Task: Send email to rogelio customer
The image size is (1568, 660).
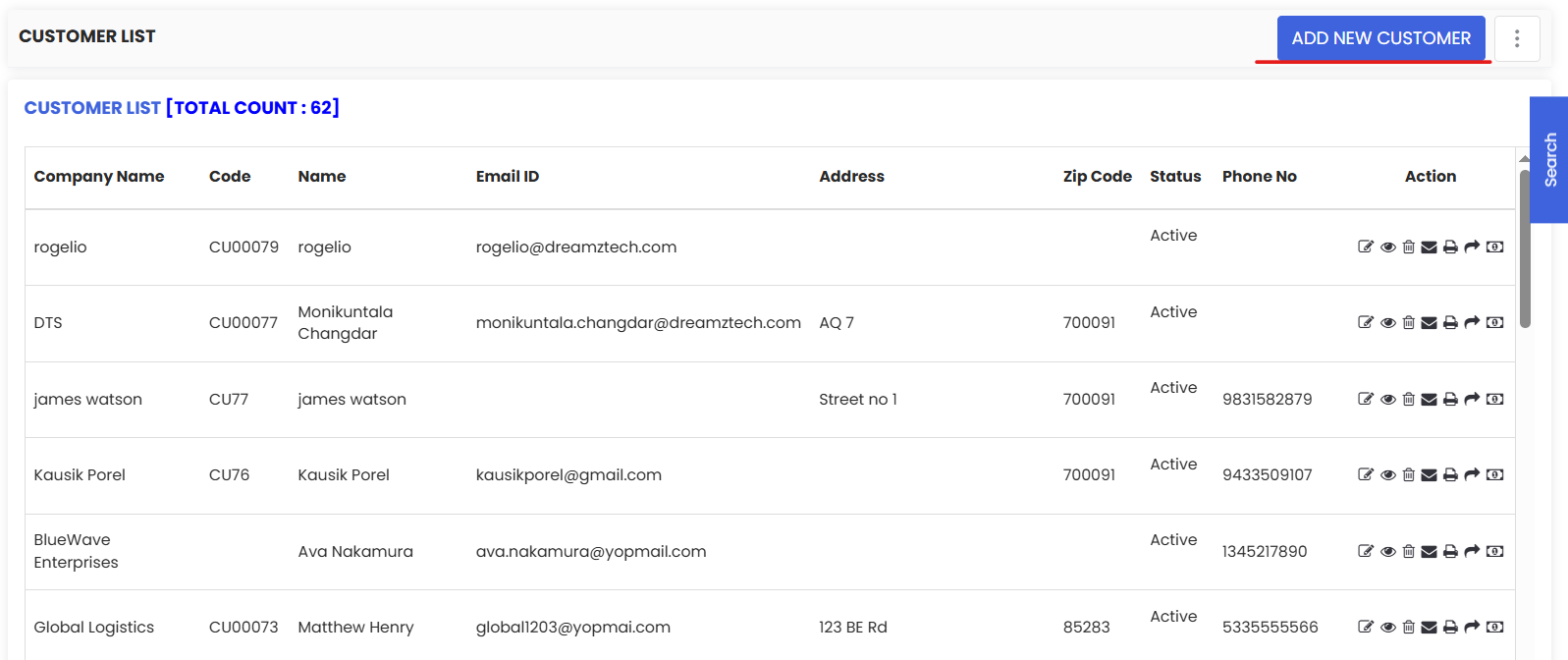Action: point(1430,247)
